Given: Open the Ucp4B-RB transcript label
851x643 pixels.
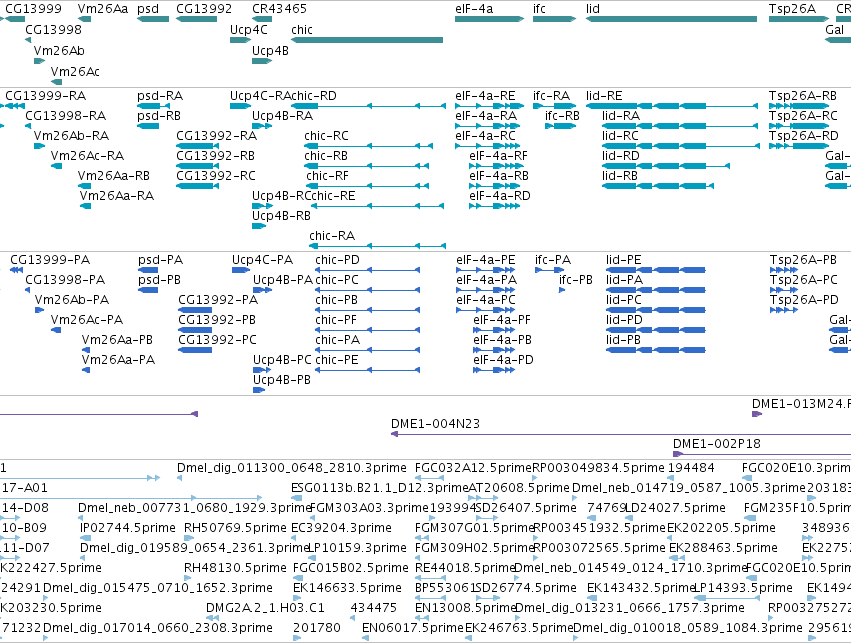Looking at the screenshot, I should tap(281, 216).
